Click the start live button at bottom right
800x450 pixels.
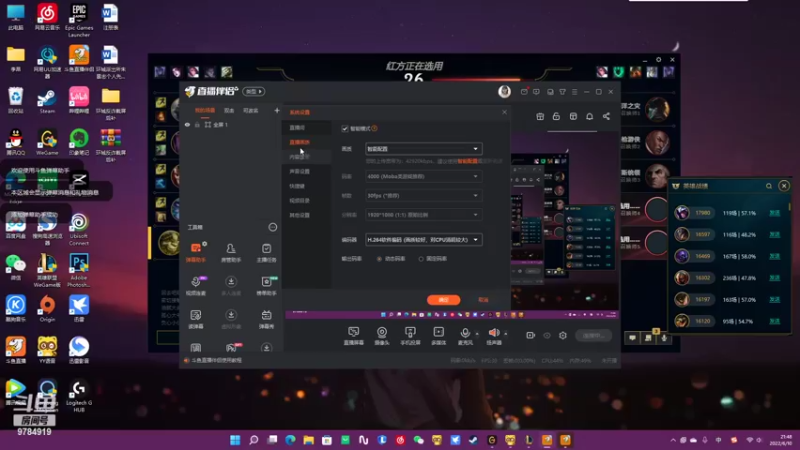593,336
